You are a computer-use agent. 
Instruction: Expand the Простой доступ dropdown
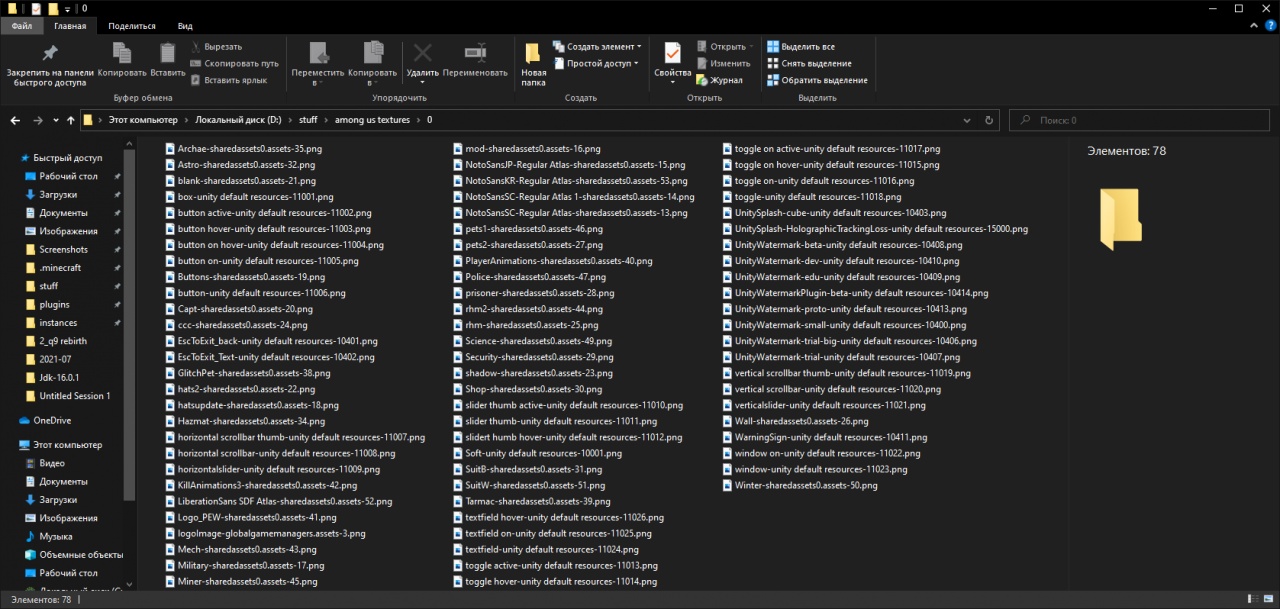tap(636, 63)
